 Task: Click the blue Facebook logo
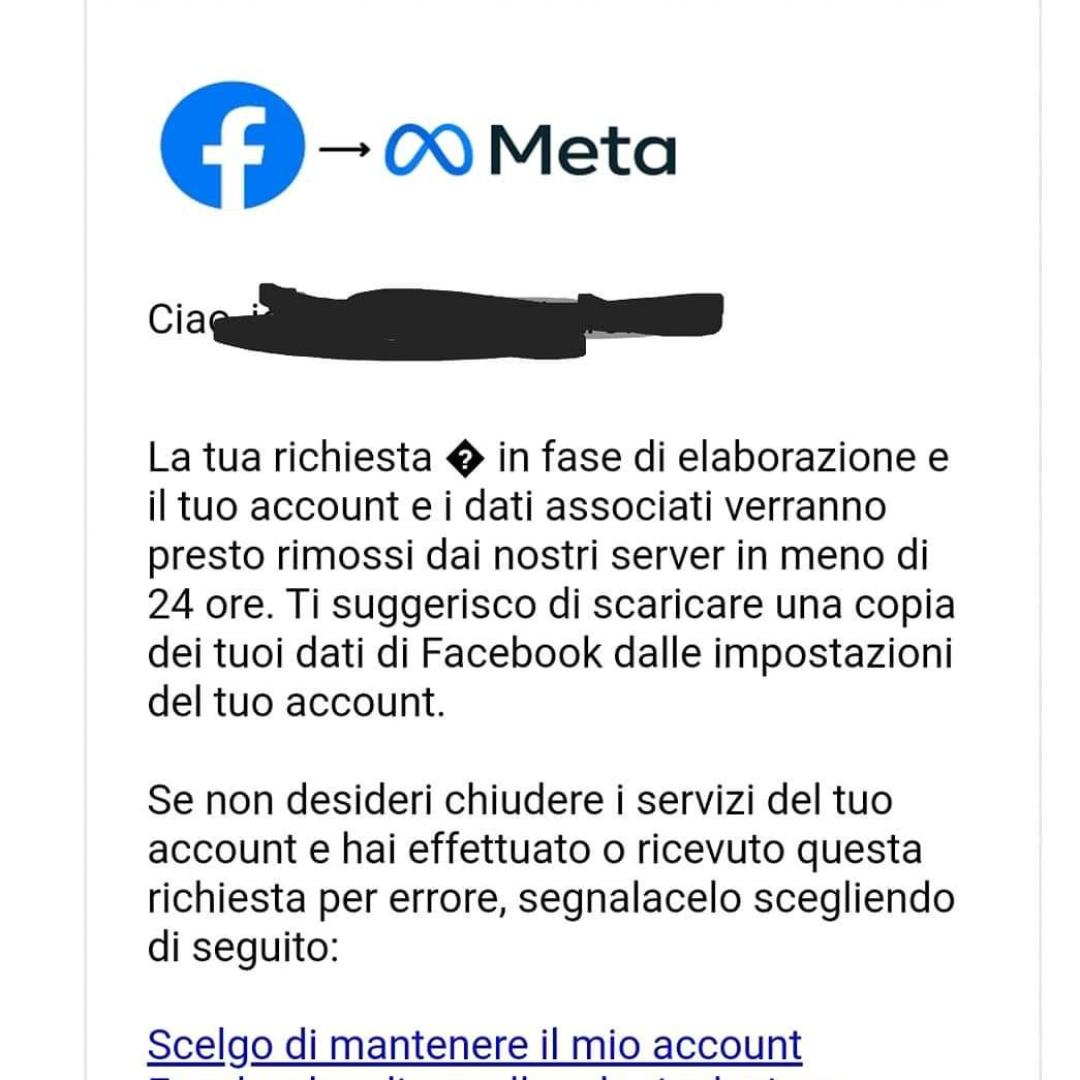pos(232,146)
